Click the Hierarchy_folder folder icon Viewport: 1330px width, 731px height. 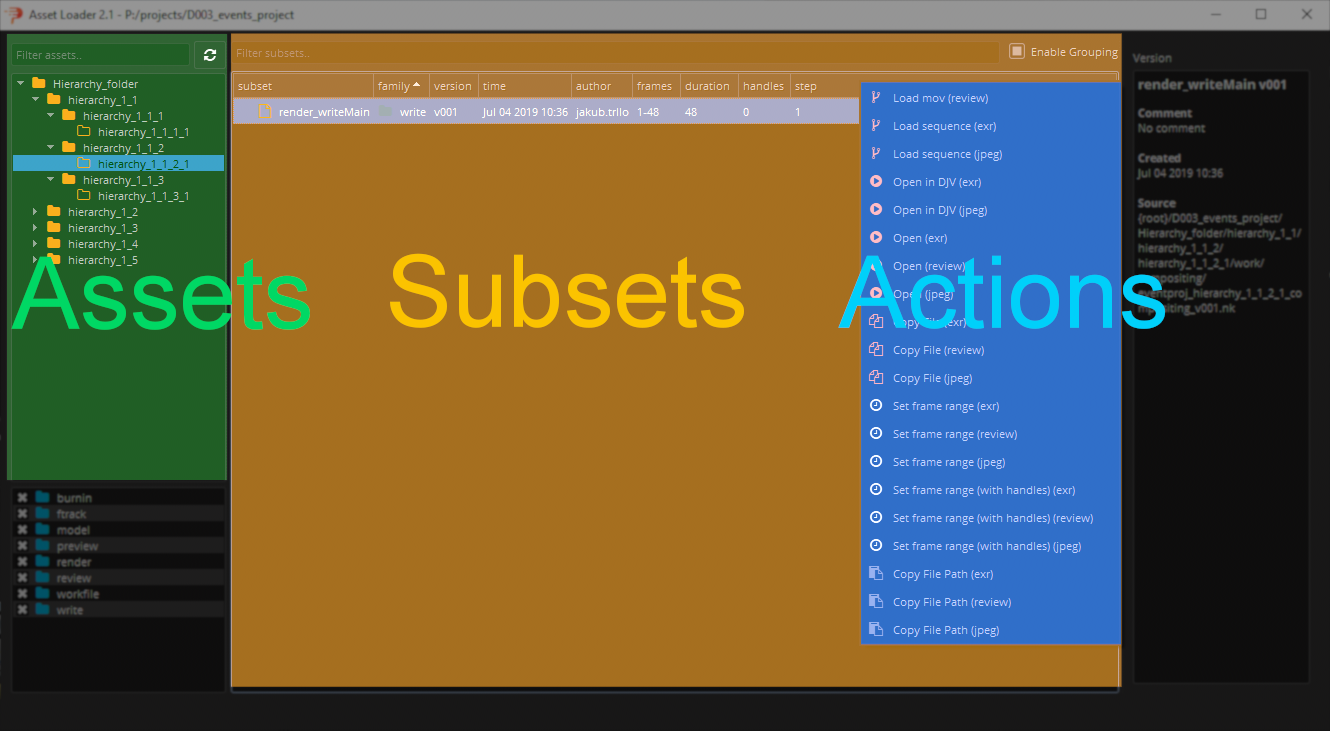(x=39, y=84)
